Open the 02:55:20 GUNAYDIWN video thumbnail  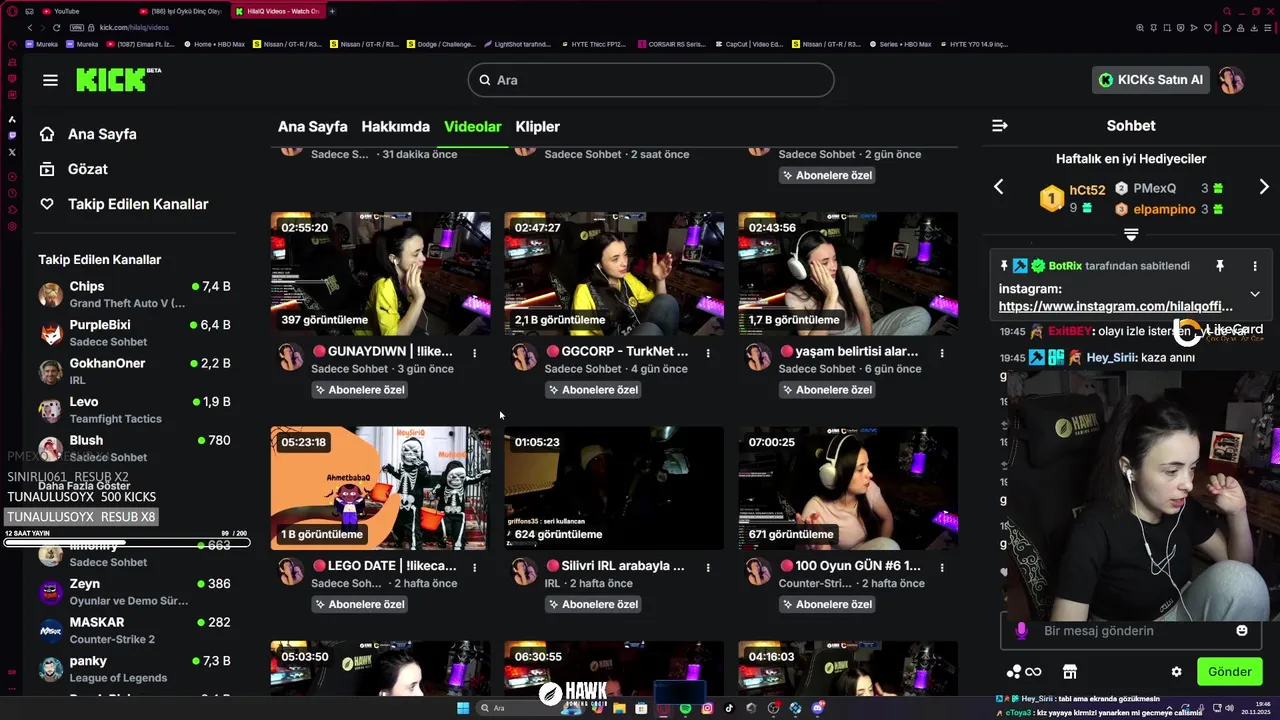[381, 273]
